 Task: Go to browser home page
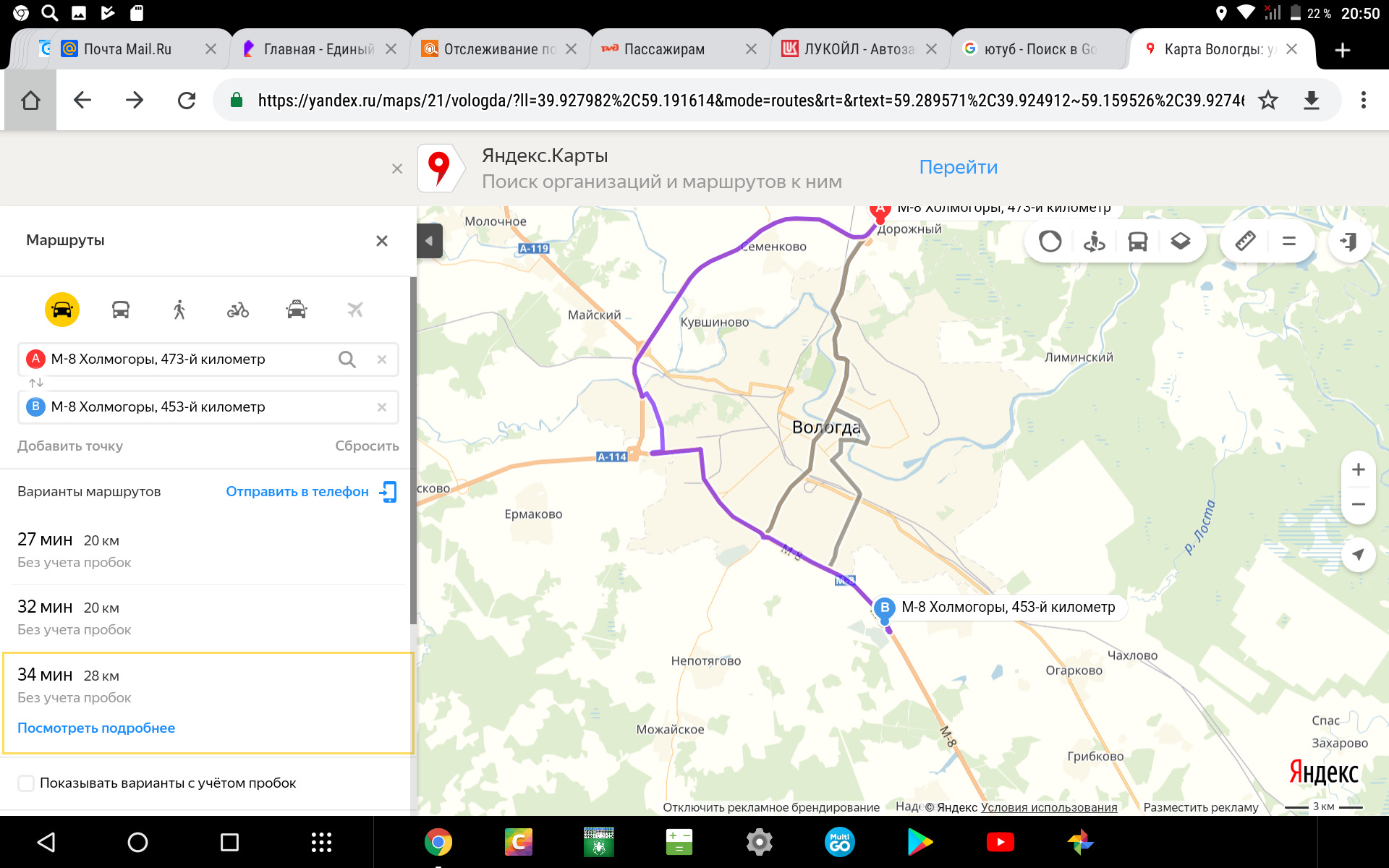[x=30, y=100]
